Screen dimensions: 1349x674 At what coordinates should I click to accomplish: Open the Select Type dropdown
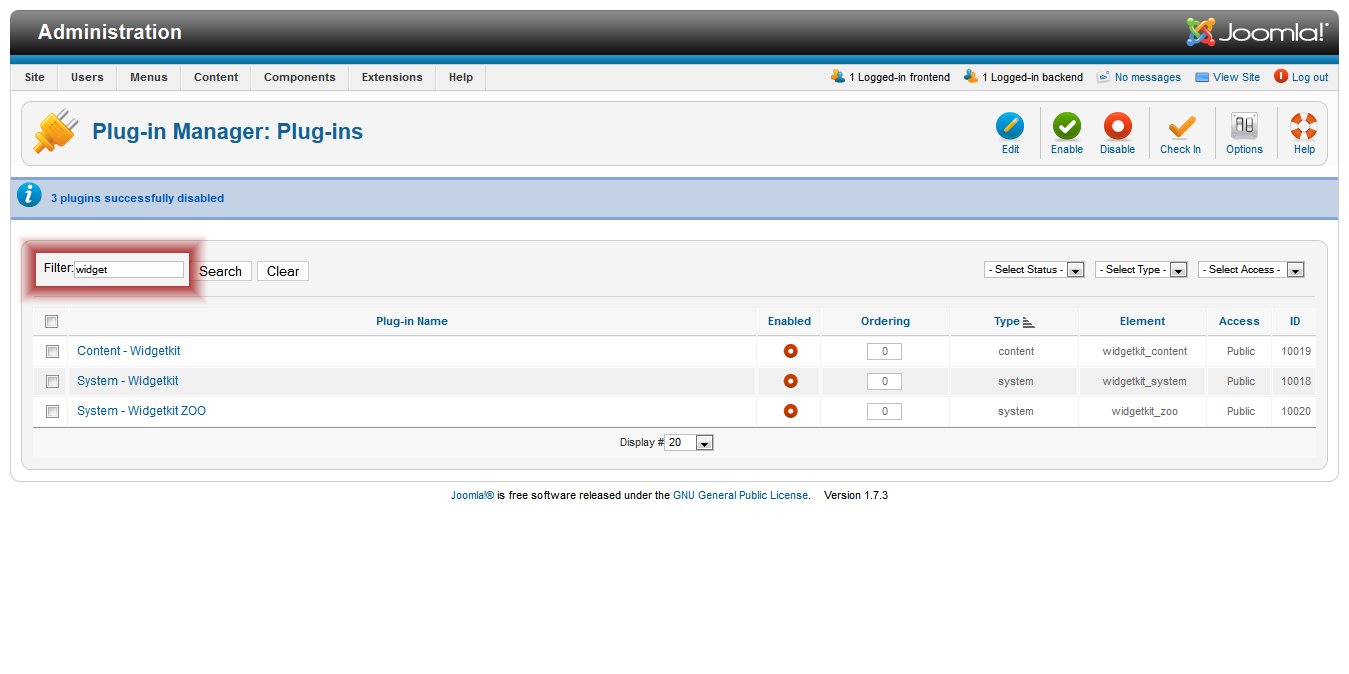1141,270
